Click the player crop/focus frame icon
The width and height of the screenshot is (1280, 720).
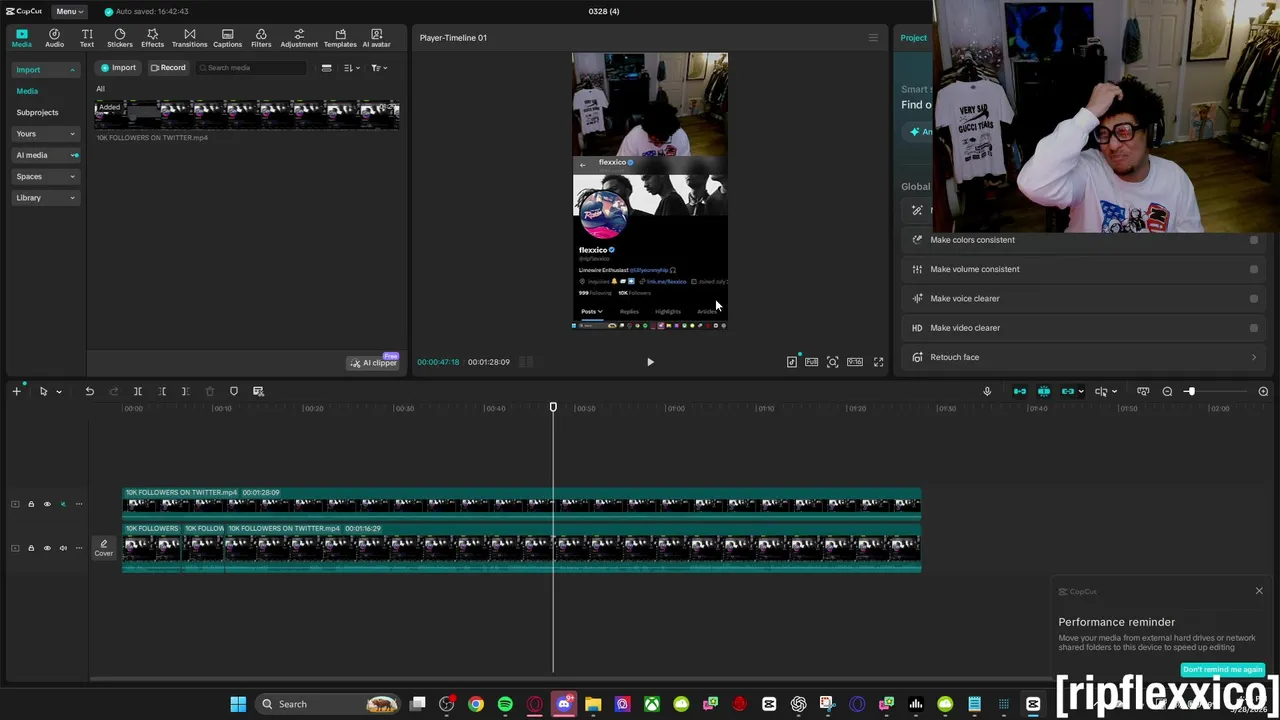pos(832,362)
